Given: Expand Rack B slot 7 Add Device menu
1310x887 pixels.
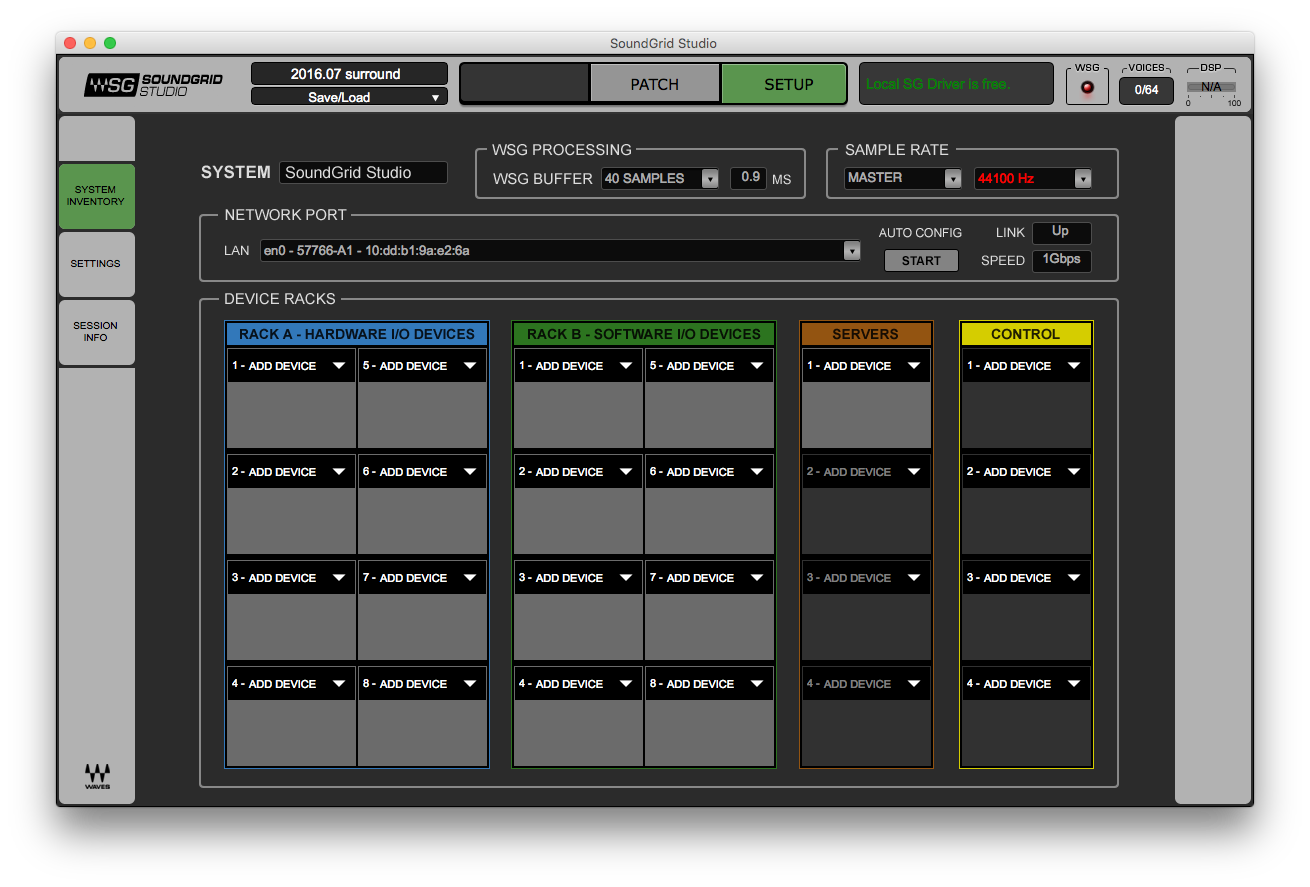Looking at the screenshot, I should point(709,578).
